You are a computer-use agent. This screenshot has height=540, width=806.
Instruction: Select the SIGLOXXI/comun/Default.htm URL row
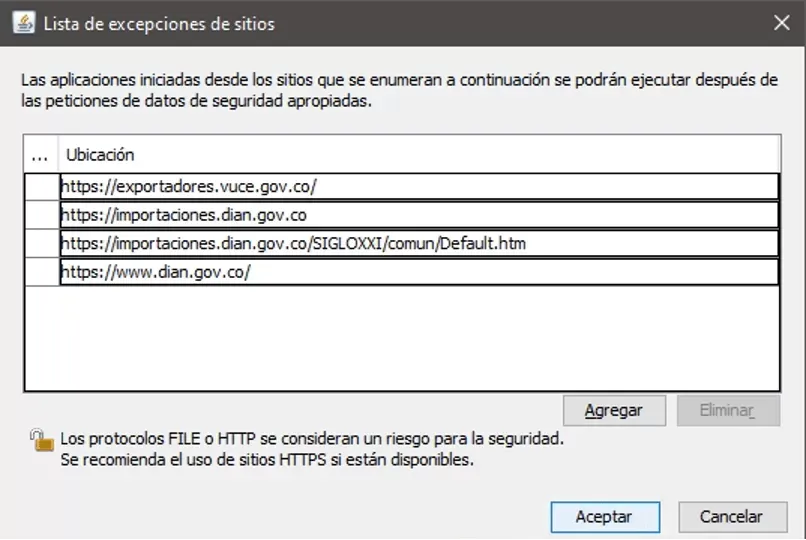(x=419, y=244)
